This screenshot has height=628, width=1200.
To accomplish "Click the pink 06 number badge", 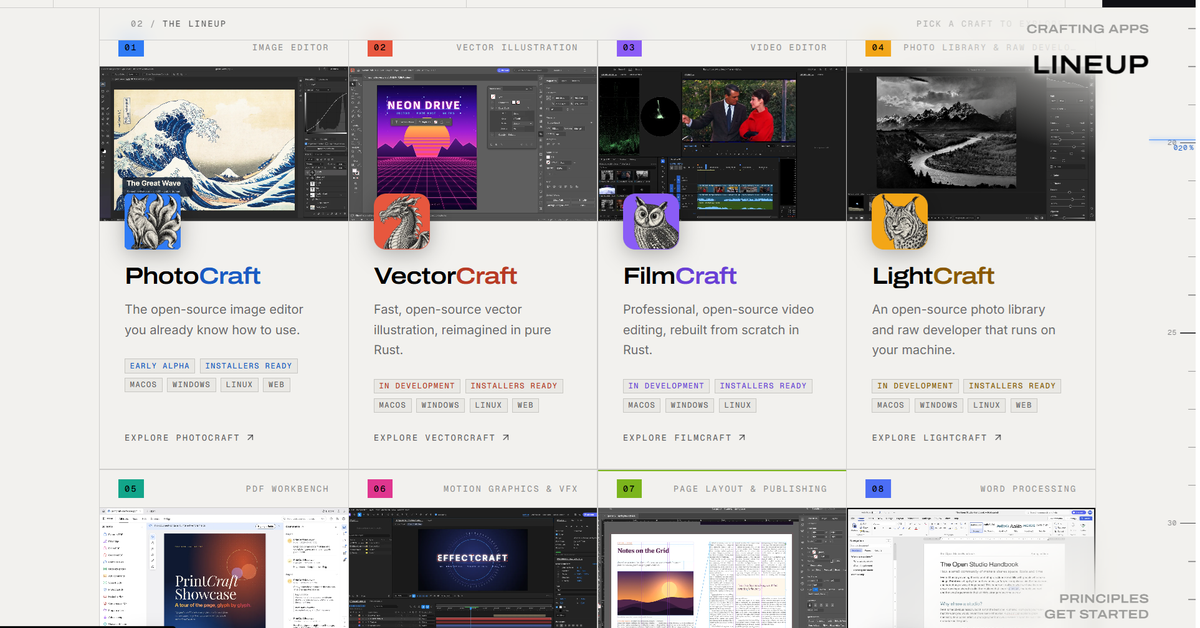I will coord(380,489).
